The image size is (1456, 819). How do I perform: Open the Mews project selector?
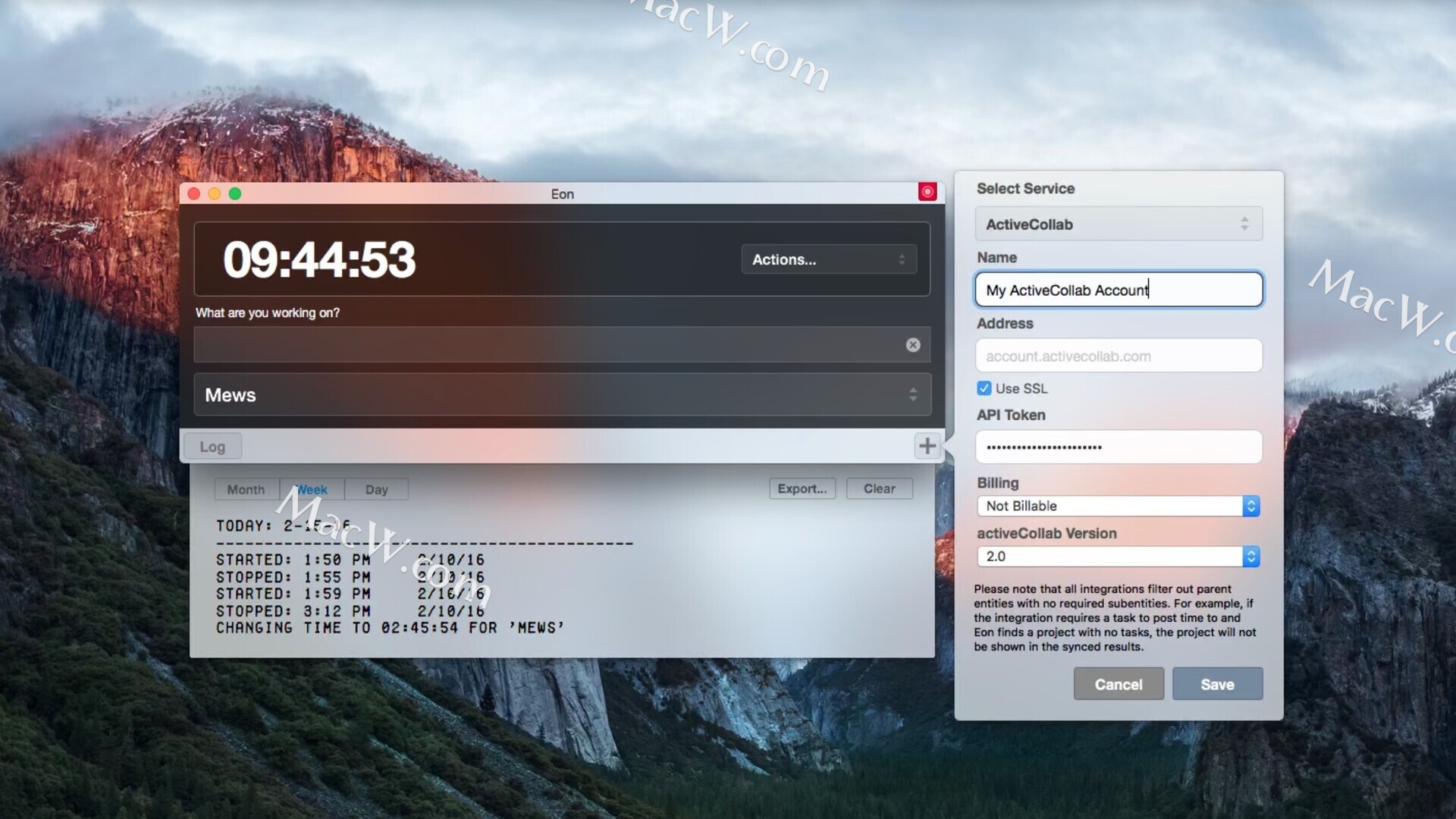click(562, 394)
